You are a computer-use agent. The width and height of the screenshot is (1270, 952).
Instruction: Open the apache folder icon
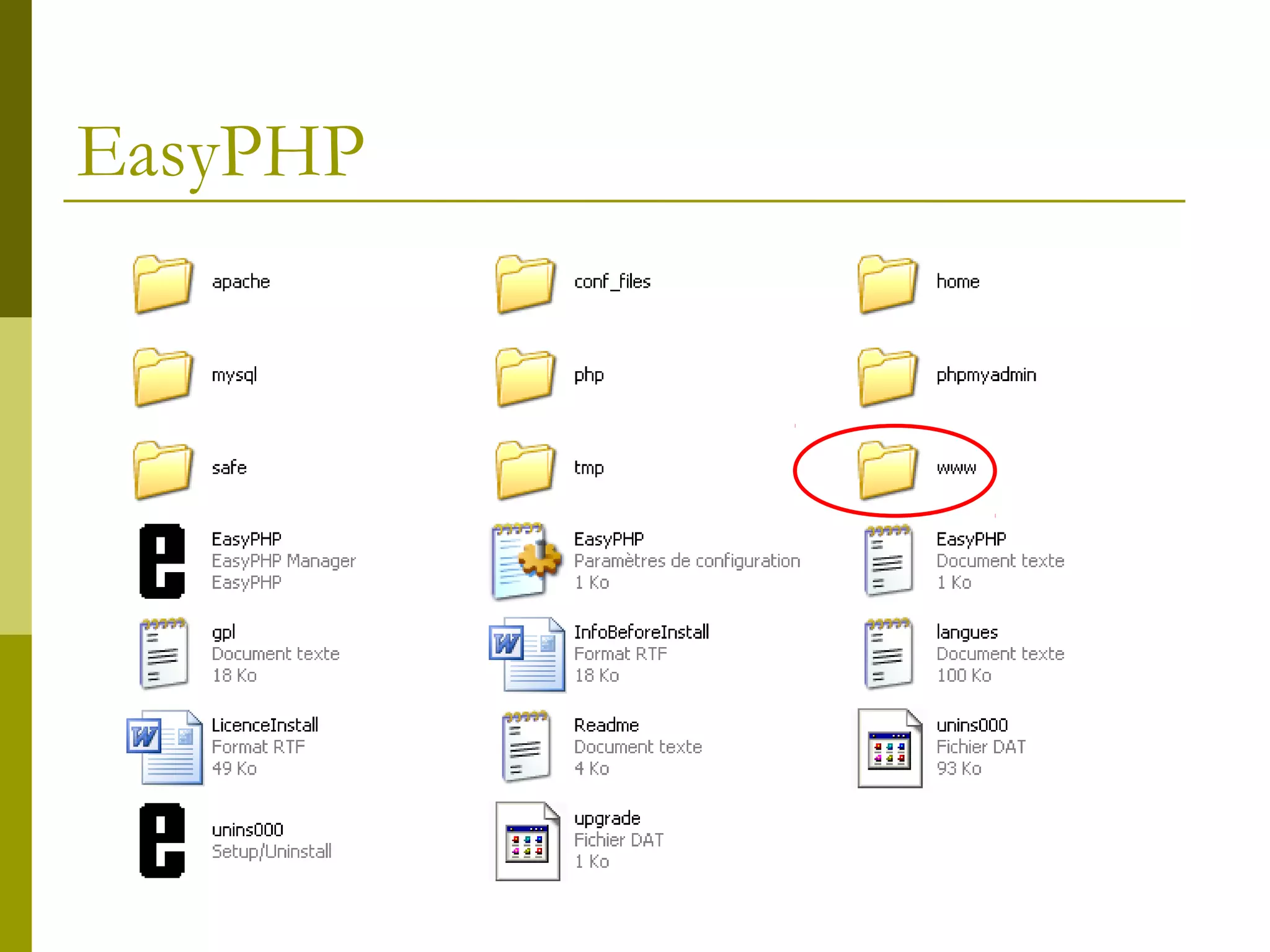tap(163, 283)
